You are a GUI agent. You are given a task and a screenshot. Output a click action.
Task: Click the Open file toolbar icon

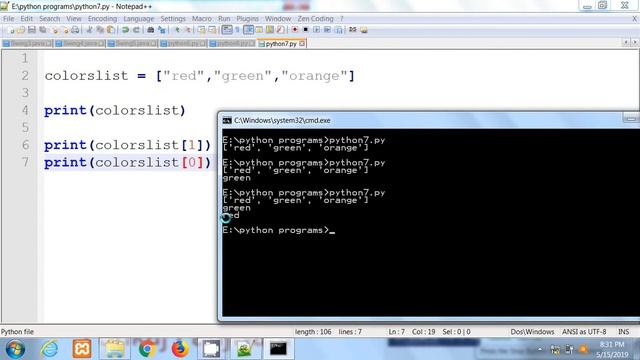(x=21, y=30)
